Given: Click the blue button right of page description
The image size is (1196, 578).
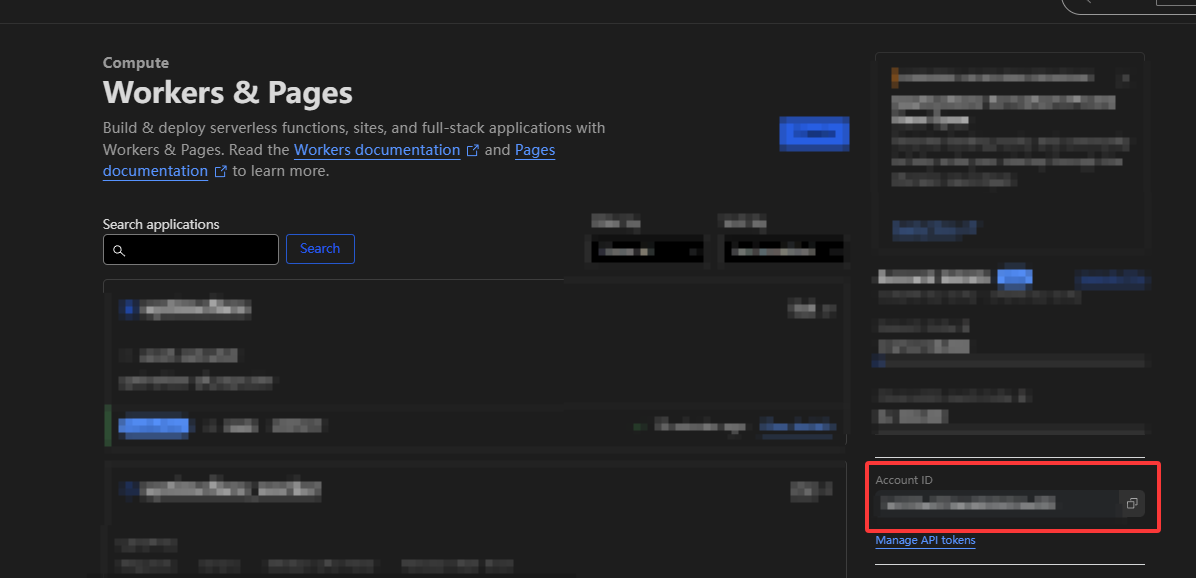Looking at the screenshot, I should click(814, 133).
